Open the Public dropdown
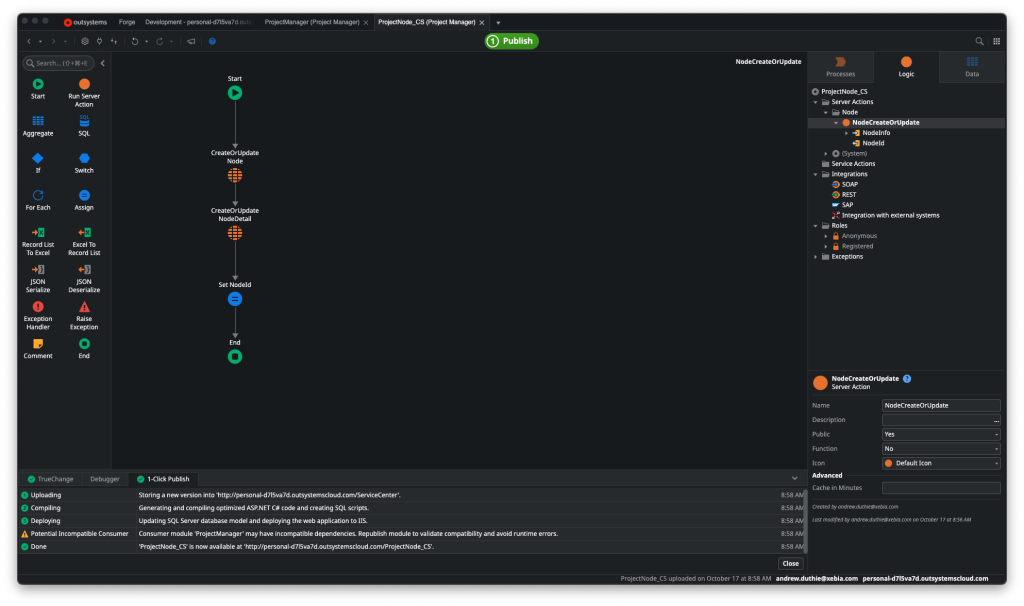Screen dimensions: 1024x606 point(941,434)
